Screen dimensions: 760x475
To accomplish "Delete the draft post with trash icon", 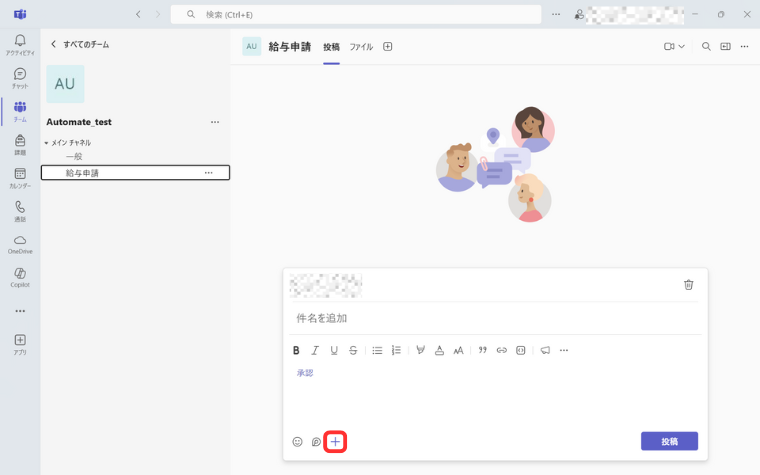I will click(x=688, y=285).
